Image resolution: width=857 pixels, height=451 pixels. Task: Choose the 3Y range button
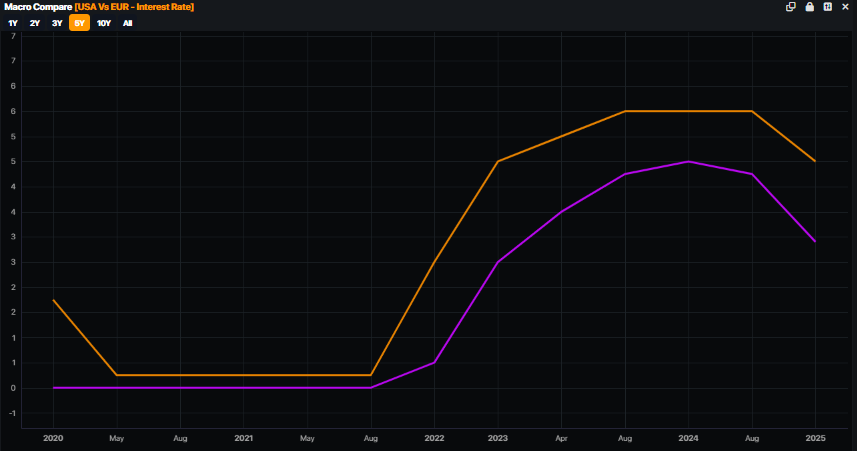[57, 23]
